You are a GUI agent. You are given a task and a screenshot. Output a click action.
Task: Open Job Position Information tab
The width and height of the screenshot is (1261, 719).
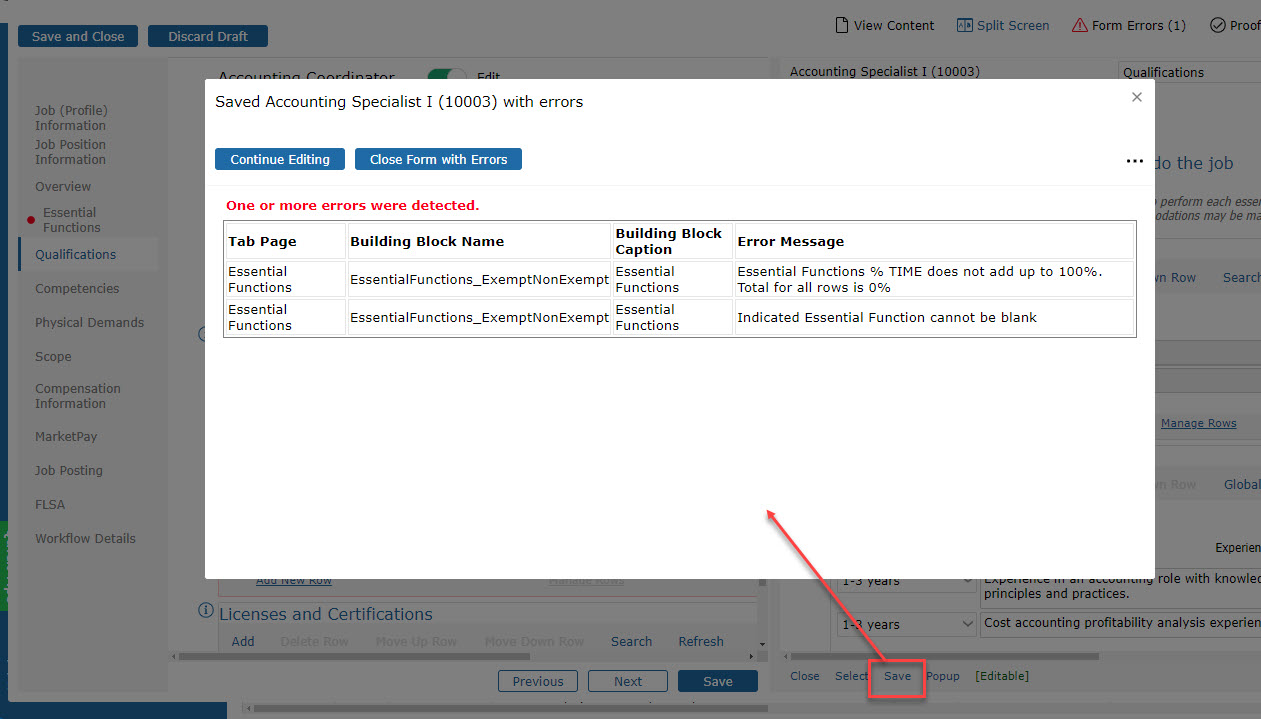click(x=70, y=152)
